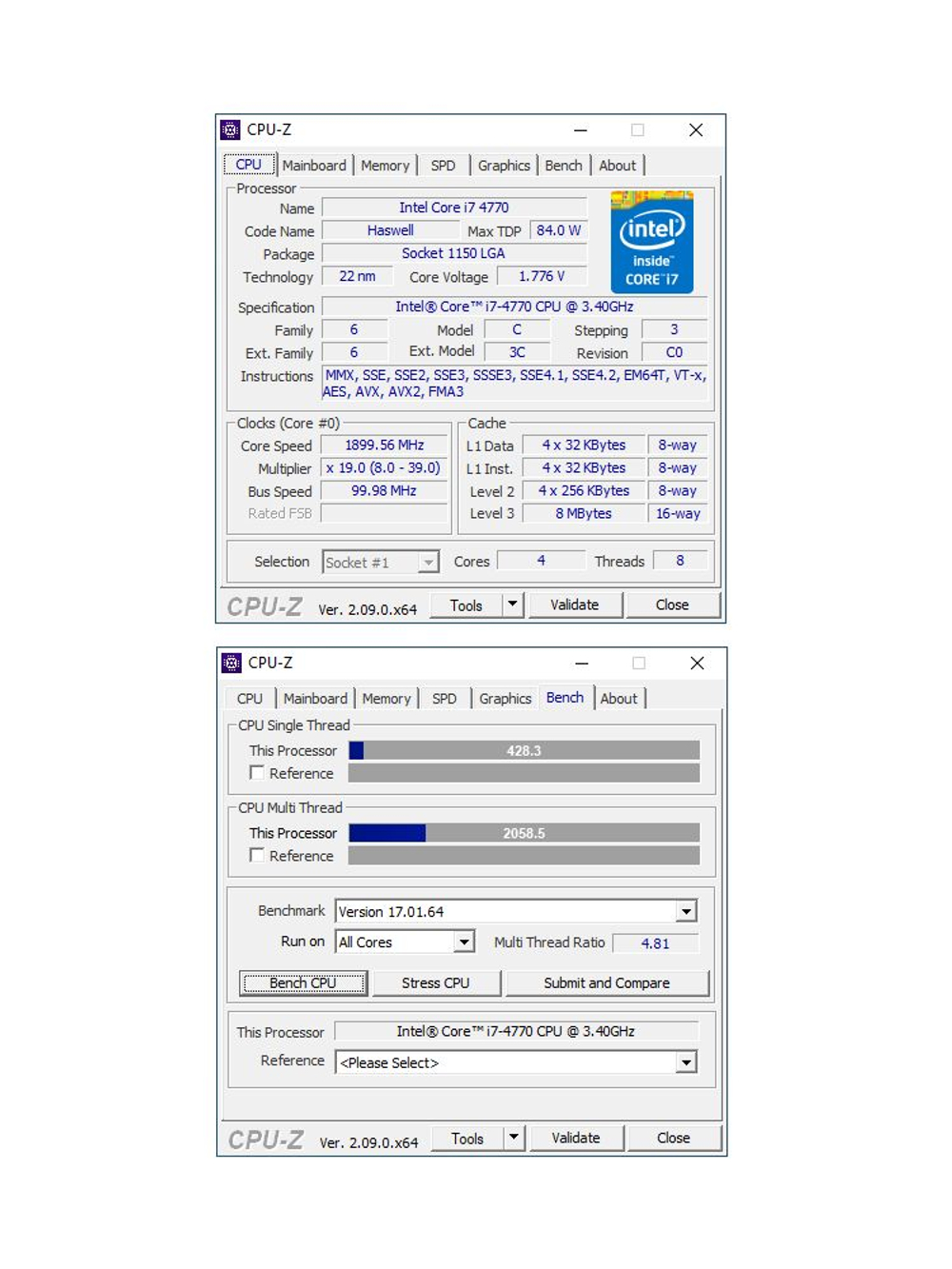Open About tab in top window
This screenshot has height=1269, width=952.
617,166
